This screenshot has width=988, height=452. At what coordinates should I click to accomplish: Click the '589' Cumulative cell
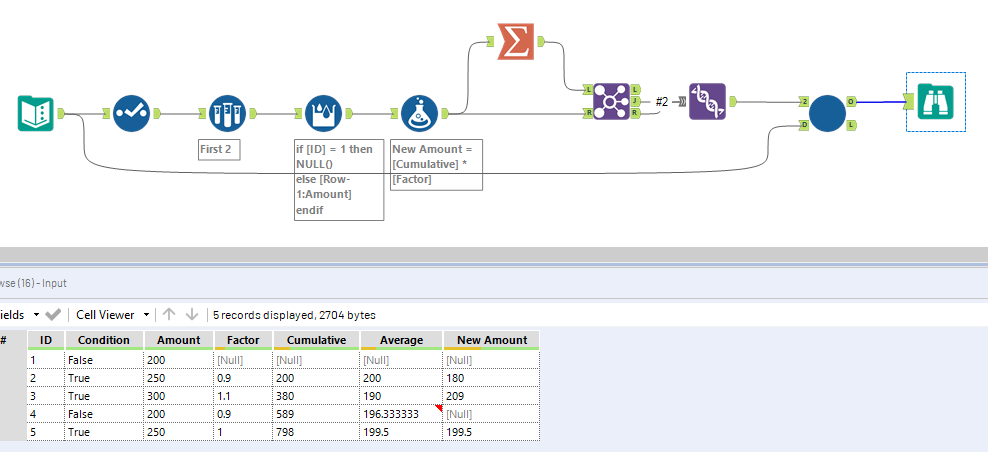pyautogui.click(x=316, y=414)
